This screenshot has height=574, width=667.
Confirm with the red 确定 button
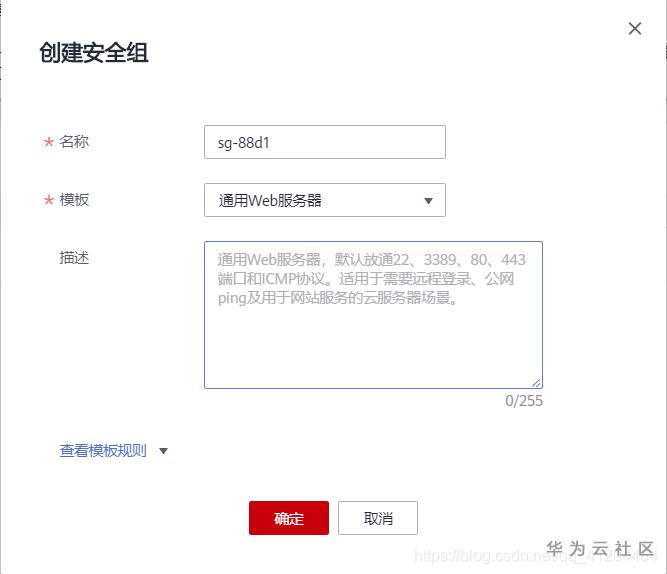click(289, 518)
